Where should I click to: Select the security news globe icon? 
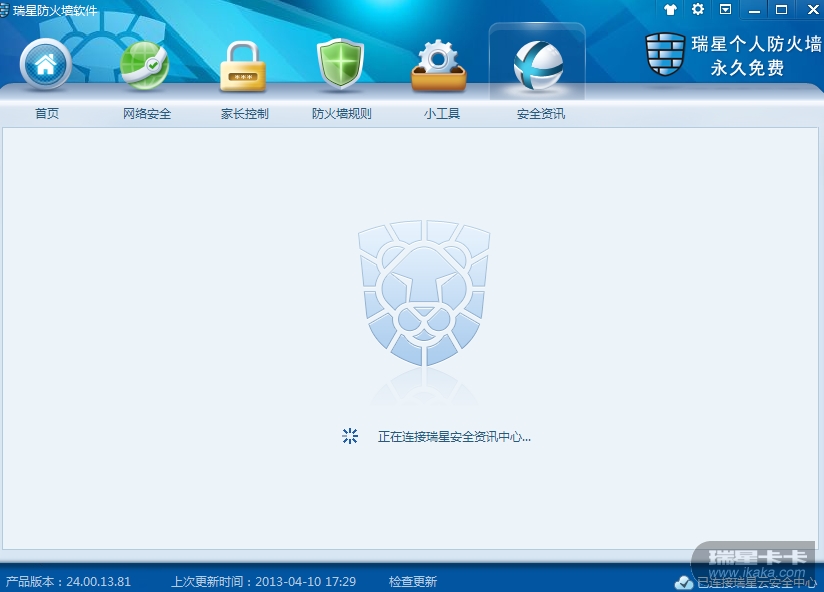pyautogui.click(x=538, y=65)
